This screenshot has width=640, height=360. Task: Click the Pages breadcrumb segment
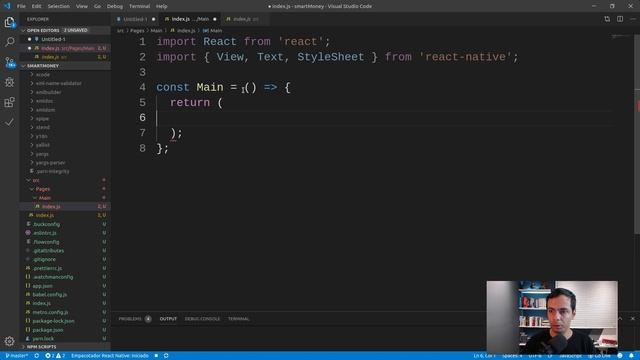click(137, 31)
